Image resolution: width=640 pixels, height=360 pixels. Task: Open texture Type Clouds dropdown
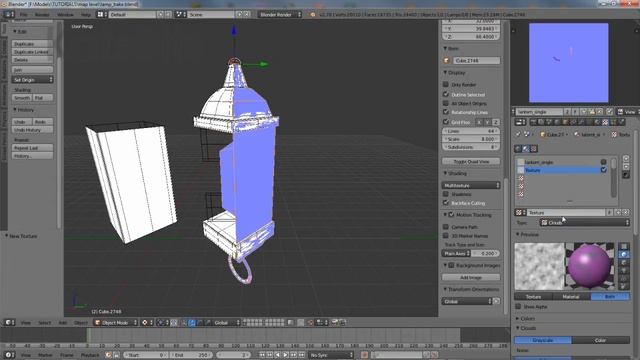coord(584,222)
